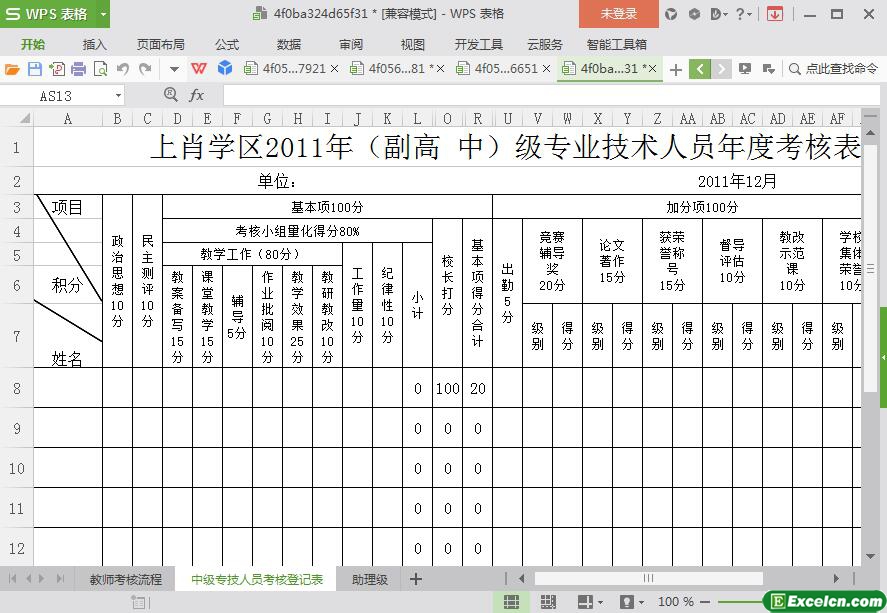Click the Redo arrow icon

pyautogui.click(x=145, y=69)
